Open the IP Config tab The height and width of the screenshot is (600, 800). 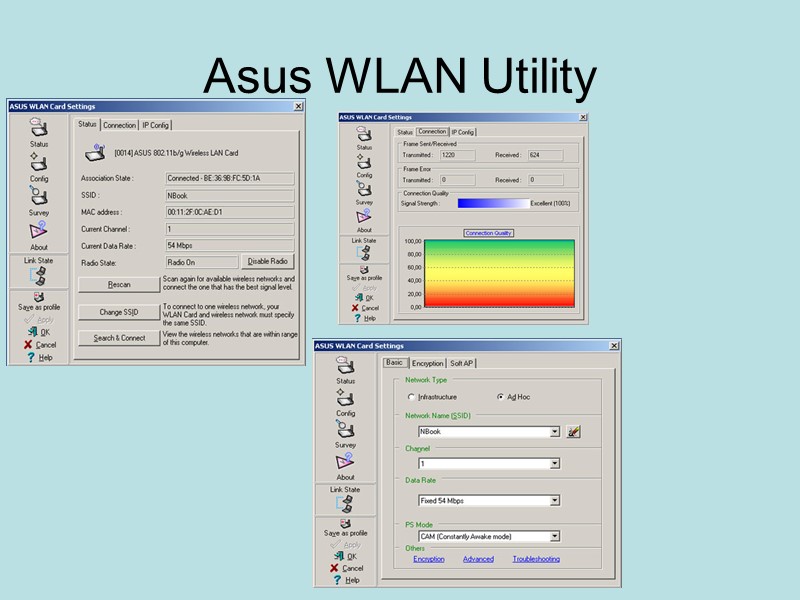pos(155,124)
